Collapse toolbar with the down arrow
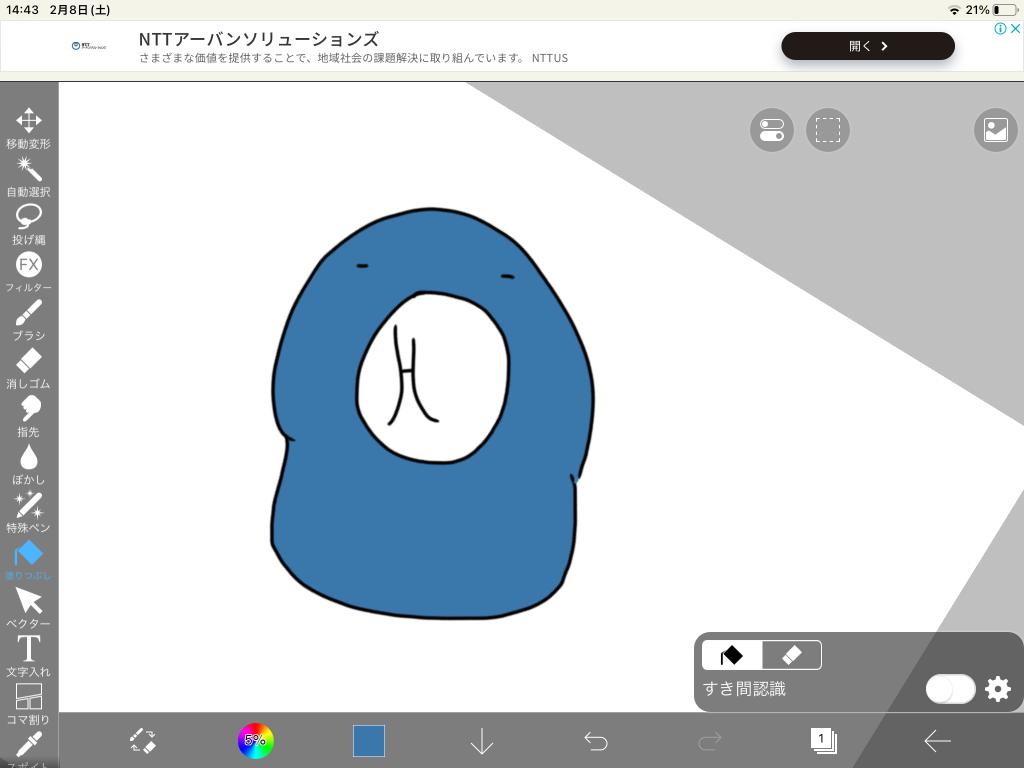The image size is (1024, 768). pos(482,741)
